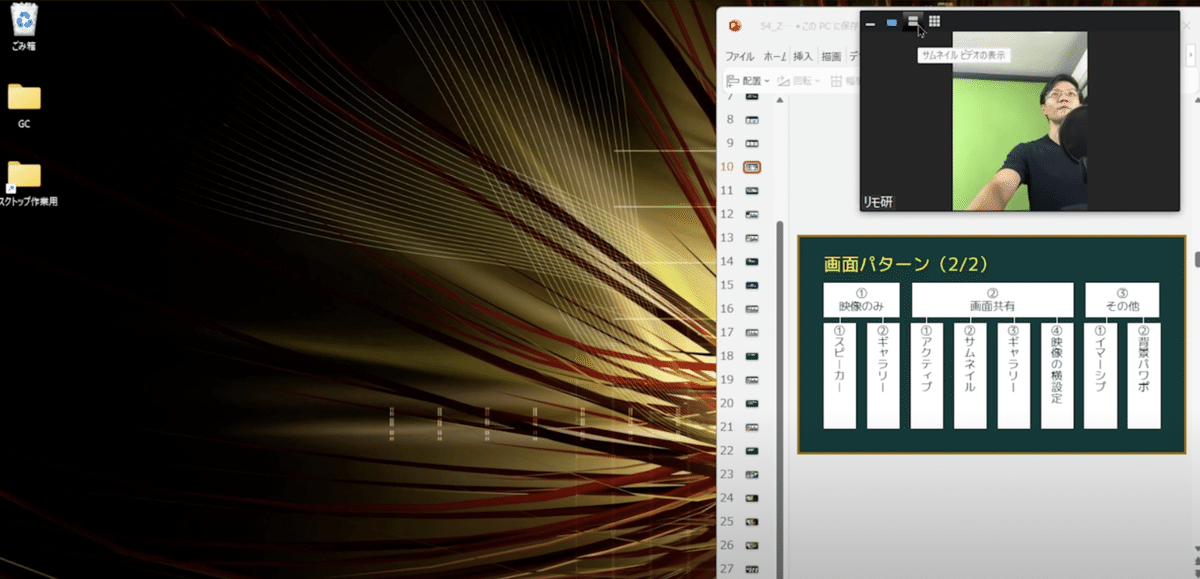Open the 回転 dropdown arrow
This screenshot has width=1200, height=579.
point(818,81)
